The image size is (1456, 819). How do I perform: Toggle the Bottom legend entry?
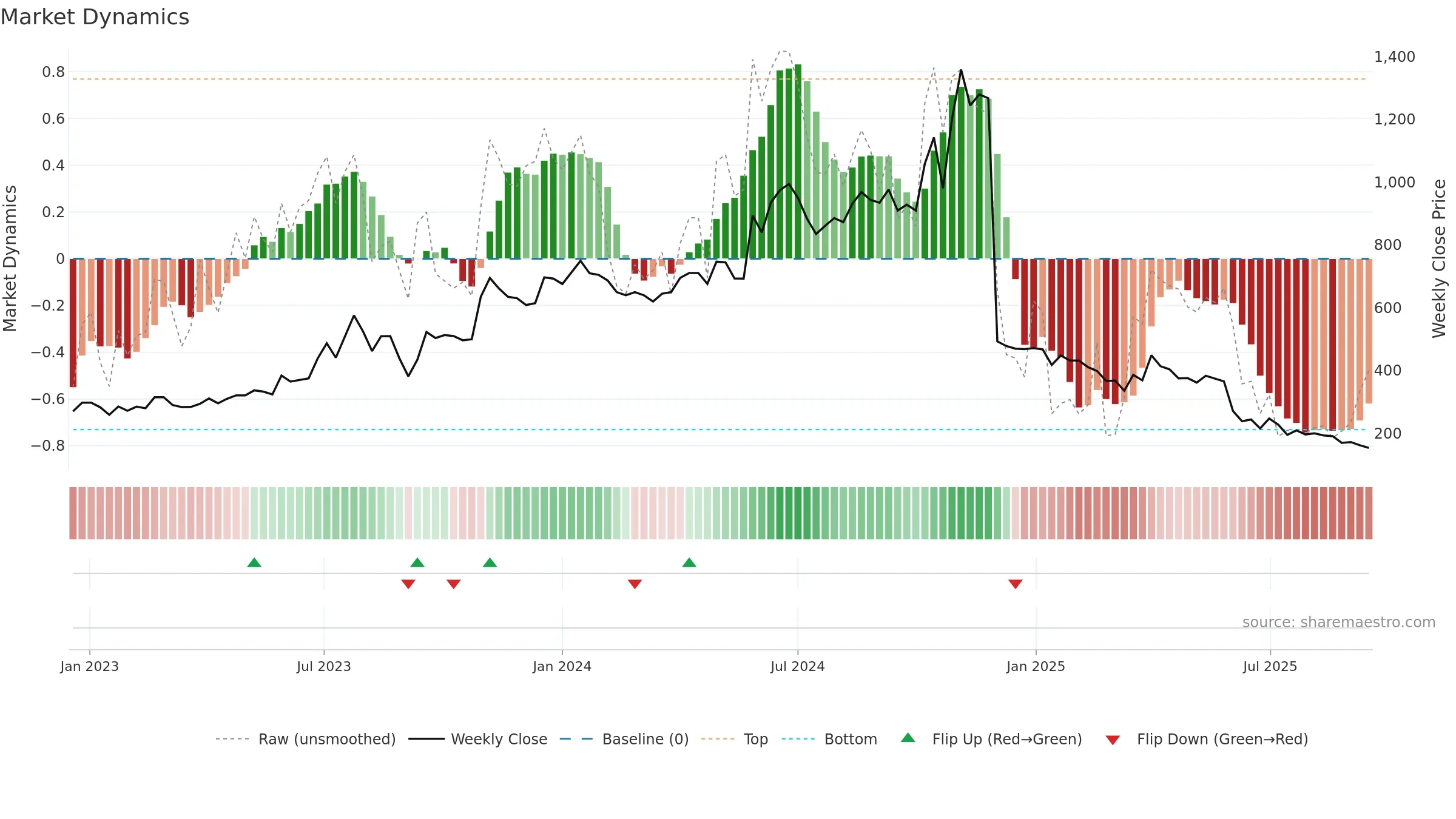click(829, 739)
